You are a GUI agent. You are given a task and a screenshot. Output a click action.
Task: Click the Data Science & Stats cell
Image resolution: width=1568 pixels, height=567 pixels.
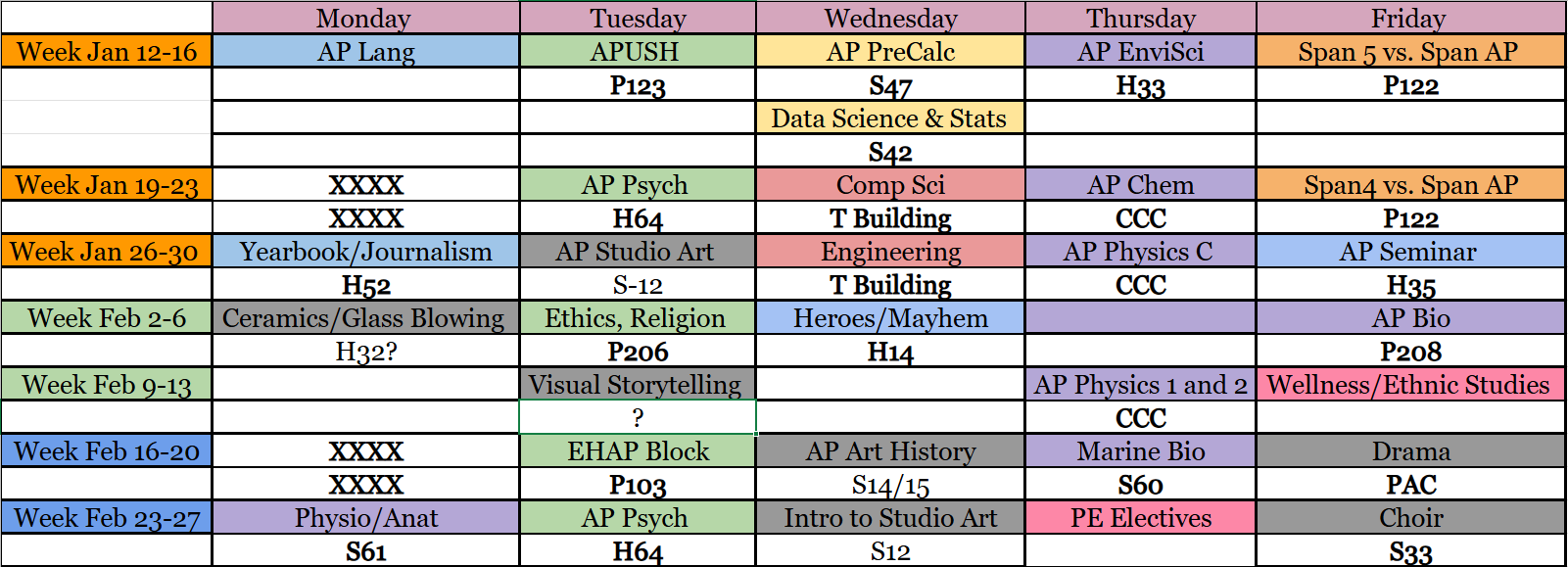click(889, 118)
